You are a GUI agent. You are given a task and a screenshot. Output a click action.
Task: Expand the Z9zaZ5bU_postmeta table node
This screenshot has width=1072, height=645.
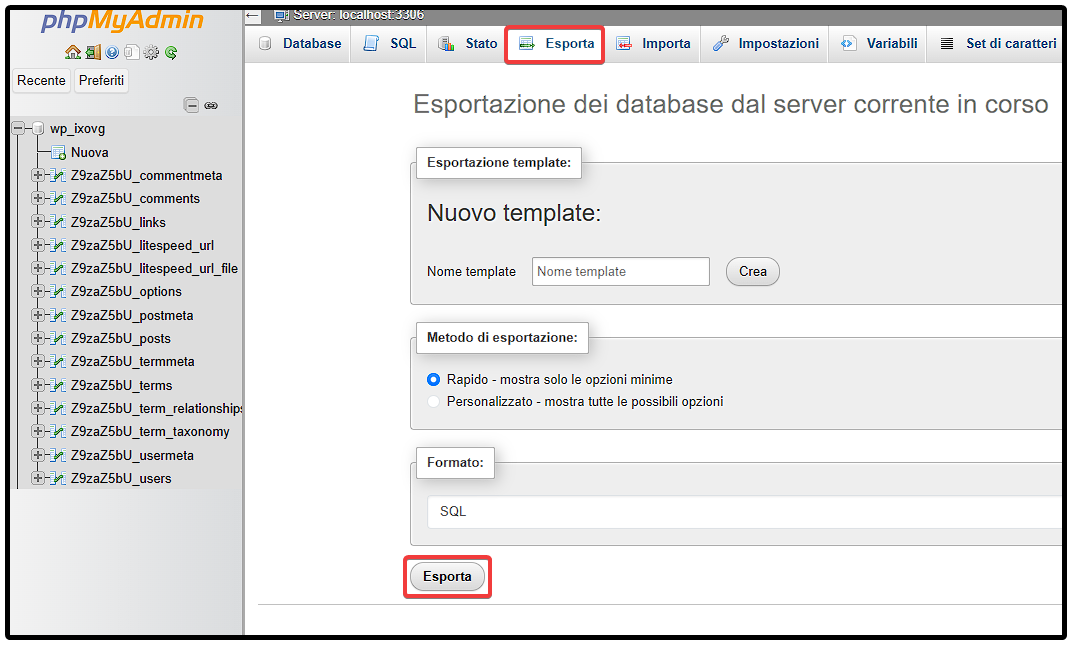pos(38,315)
